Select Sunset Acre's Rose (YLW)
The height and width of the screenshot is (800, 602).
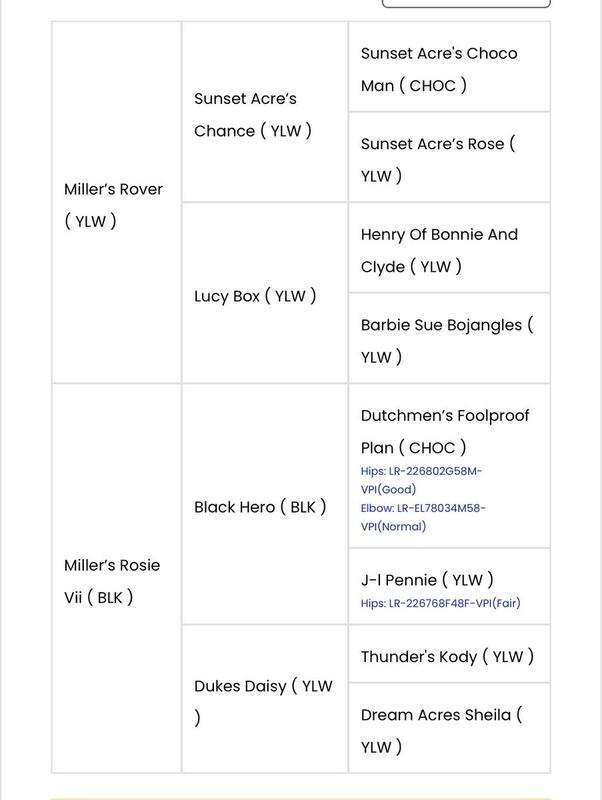438,160
